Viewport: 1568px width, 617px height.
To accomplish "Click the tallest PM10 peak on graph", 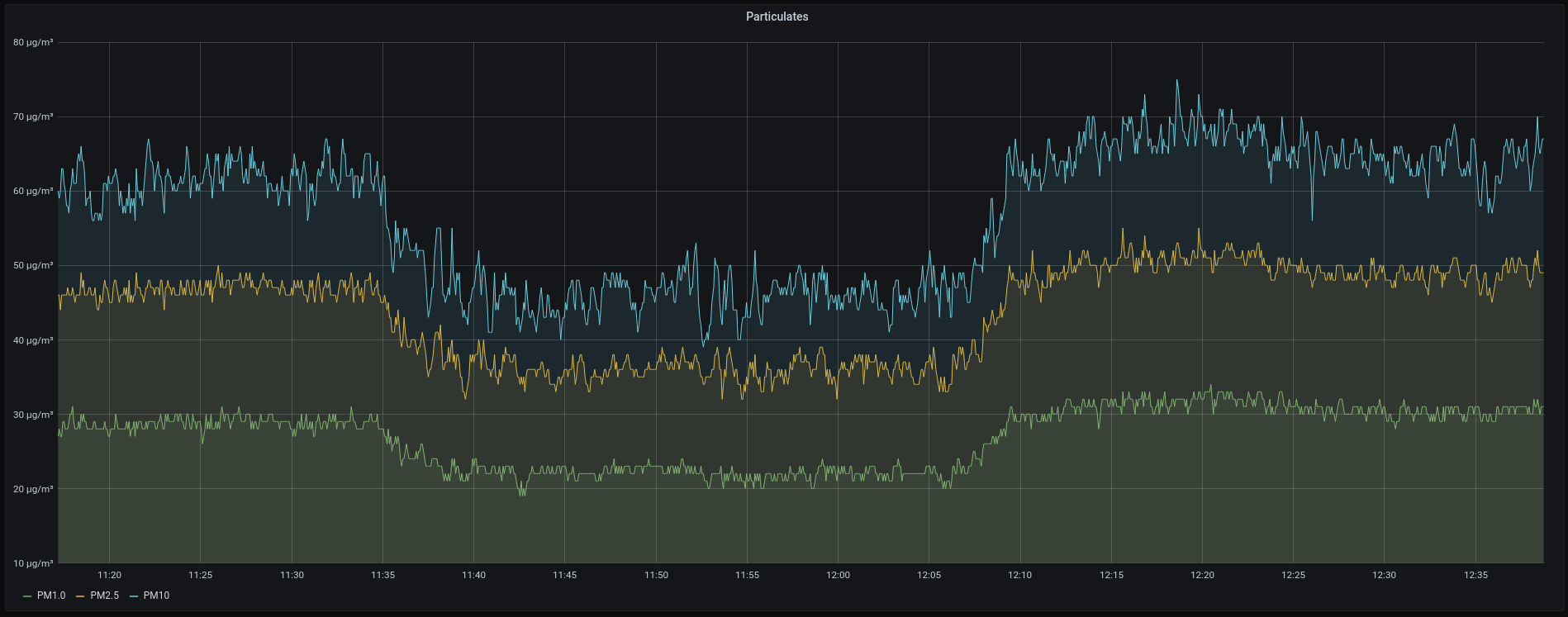I will [x=1177, y=81].
